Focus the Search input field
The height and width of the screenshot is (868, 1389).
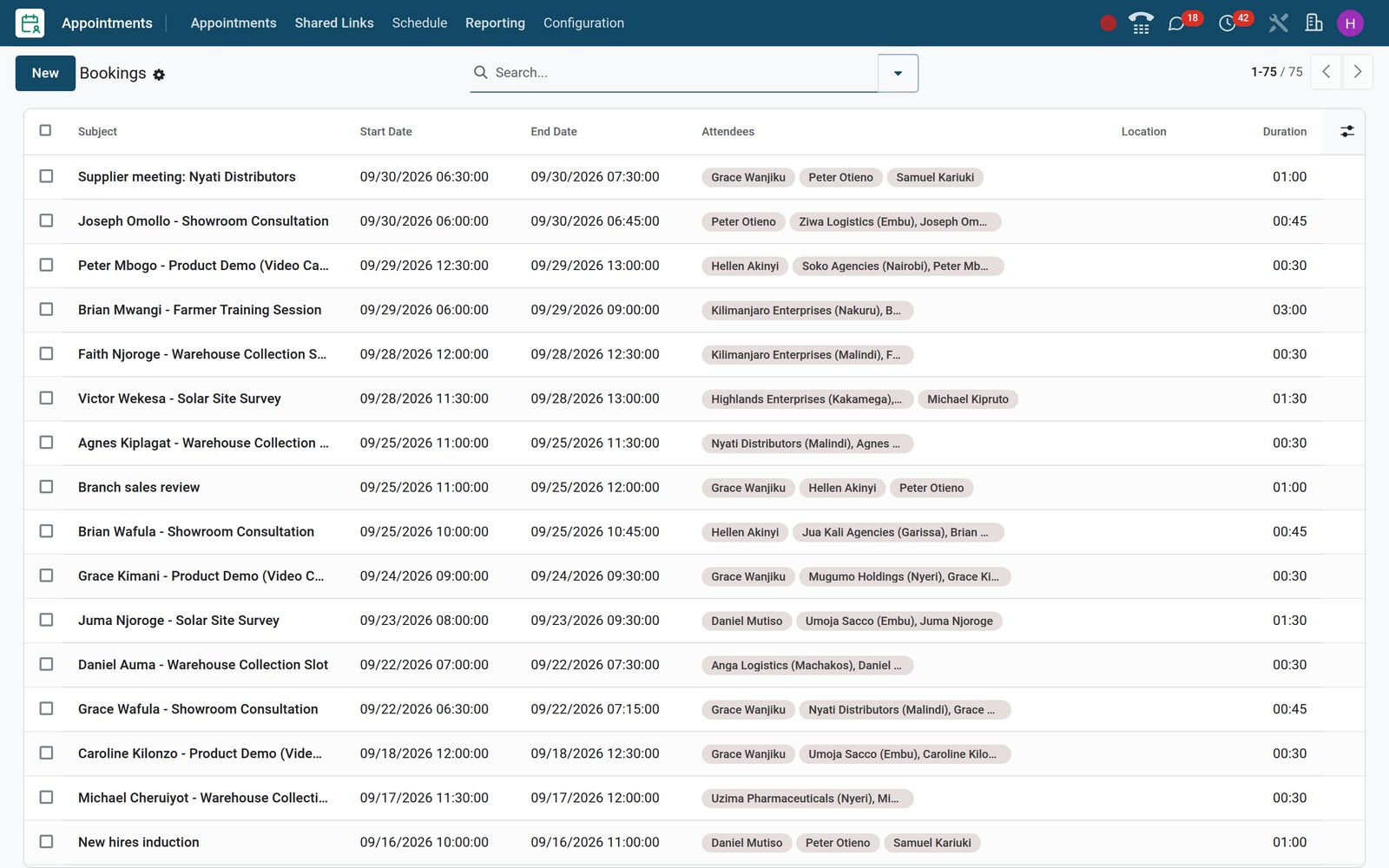pyautogui.click(x=681, y=73)
